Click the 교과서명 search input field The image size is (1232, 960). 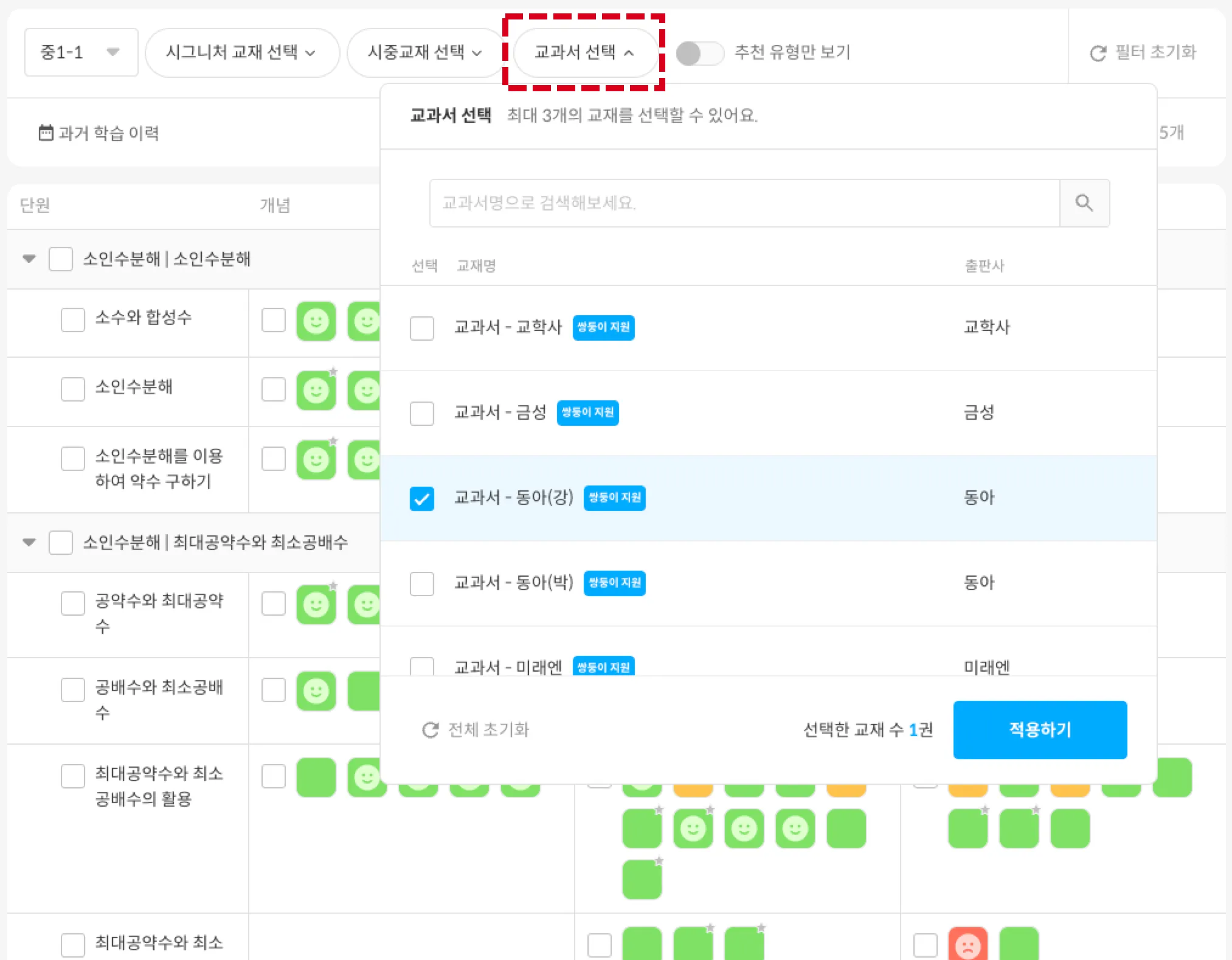click(x=744, y=203)
